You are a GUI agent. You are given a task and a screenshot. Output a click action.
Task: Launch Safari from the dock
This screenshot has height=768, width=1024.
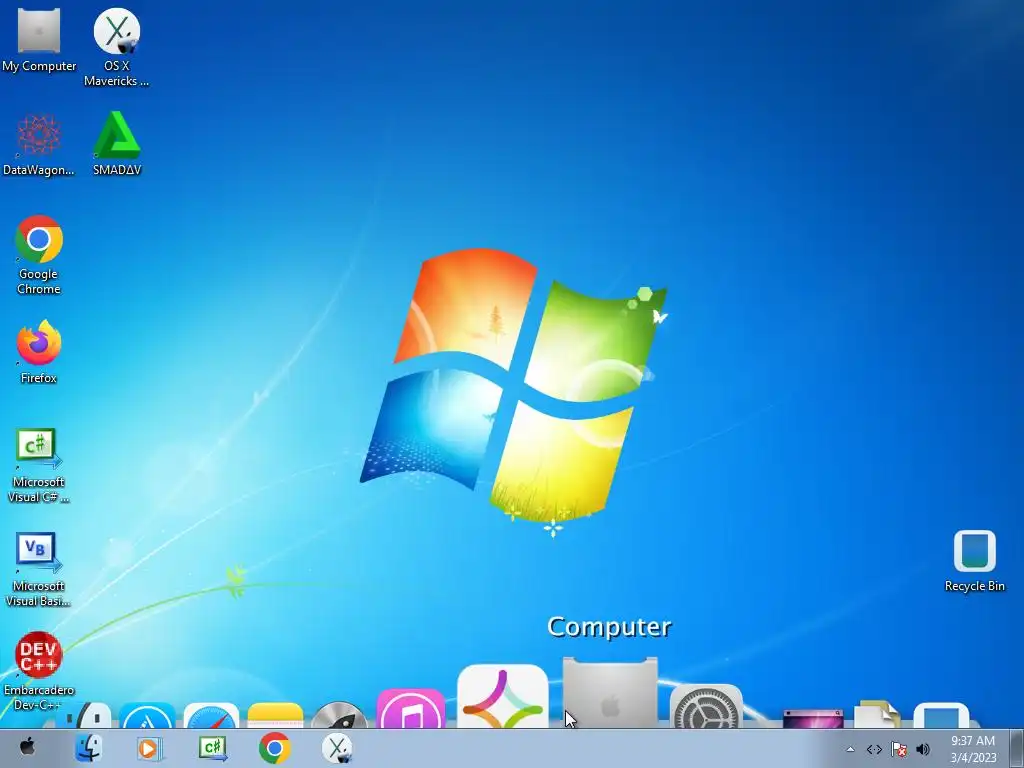tap(211, 716)
